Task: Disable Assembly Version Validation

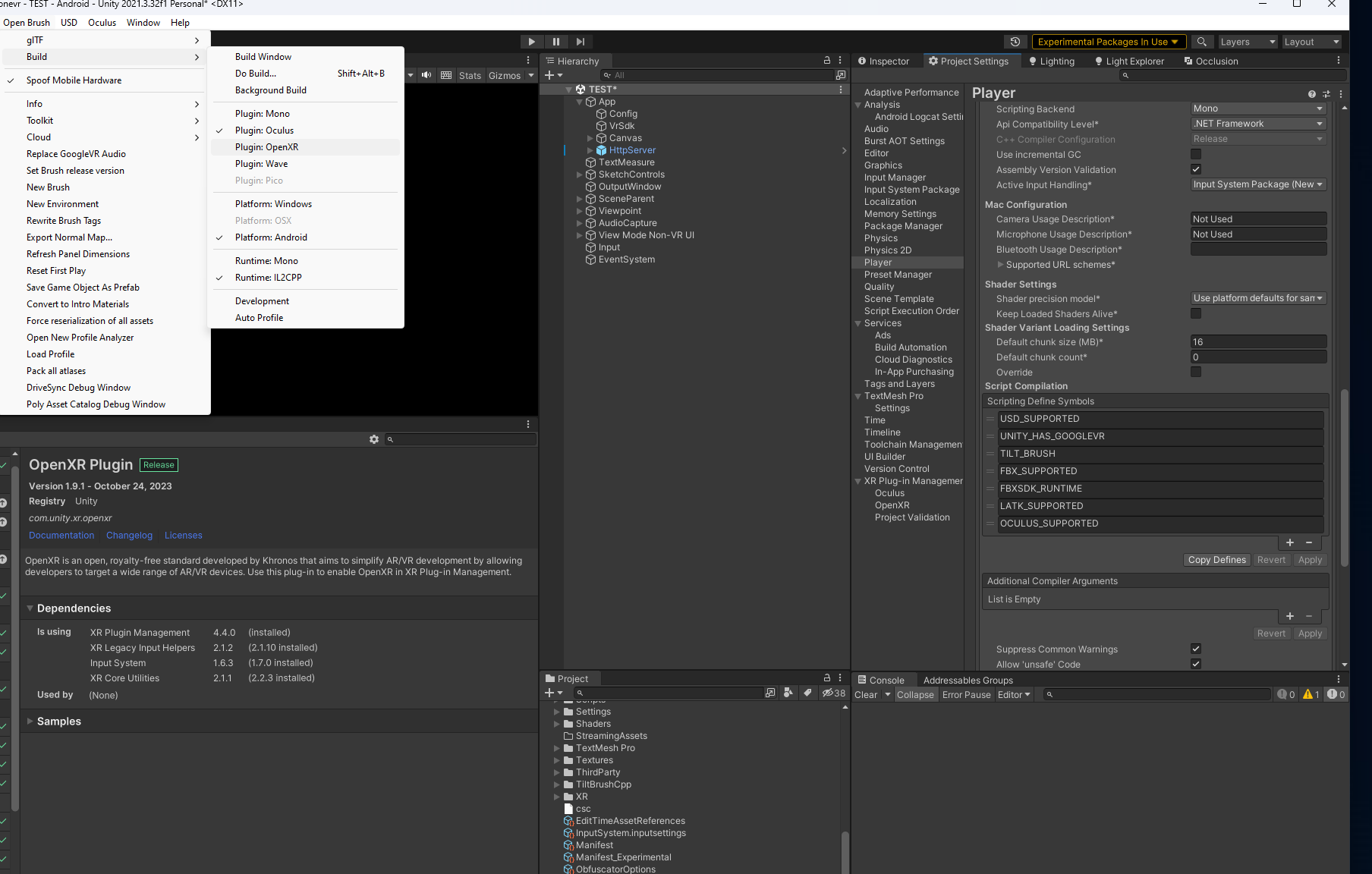Action: (1196, 169)
